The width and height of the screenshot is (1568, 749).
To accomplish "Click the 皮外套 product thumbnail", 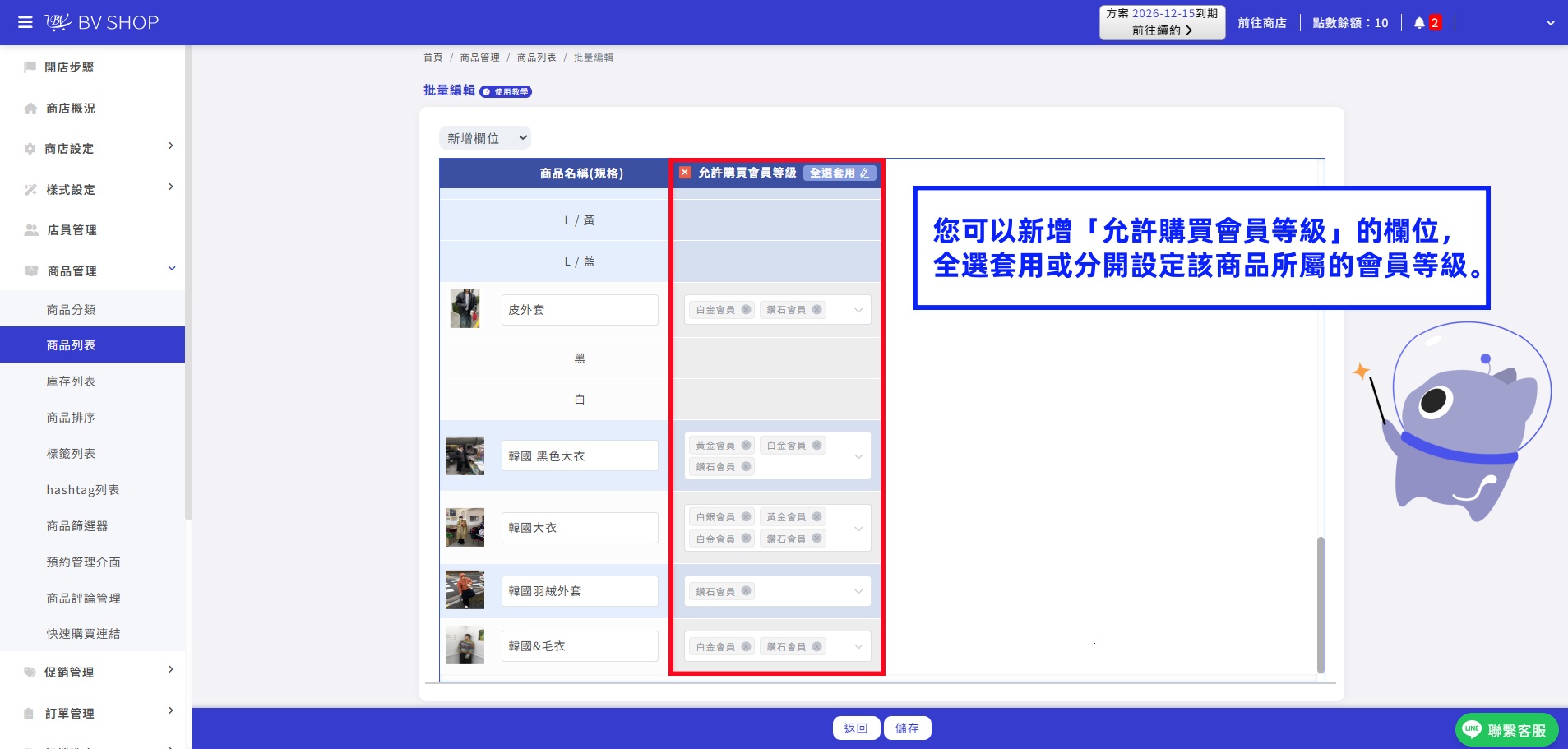I will tap(465, 309).
